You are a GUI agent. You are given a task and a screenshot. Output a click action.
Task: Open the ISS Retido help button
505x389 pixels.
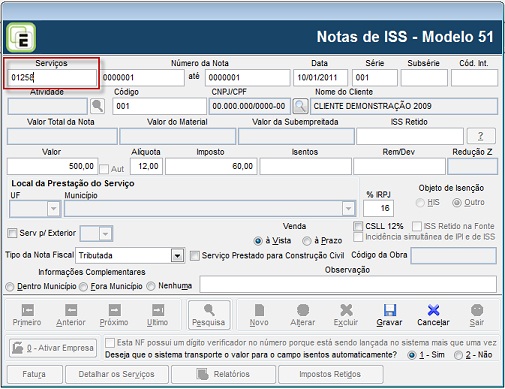click(x=480, y=136)
